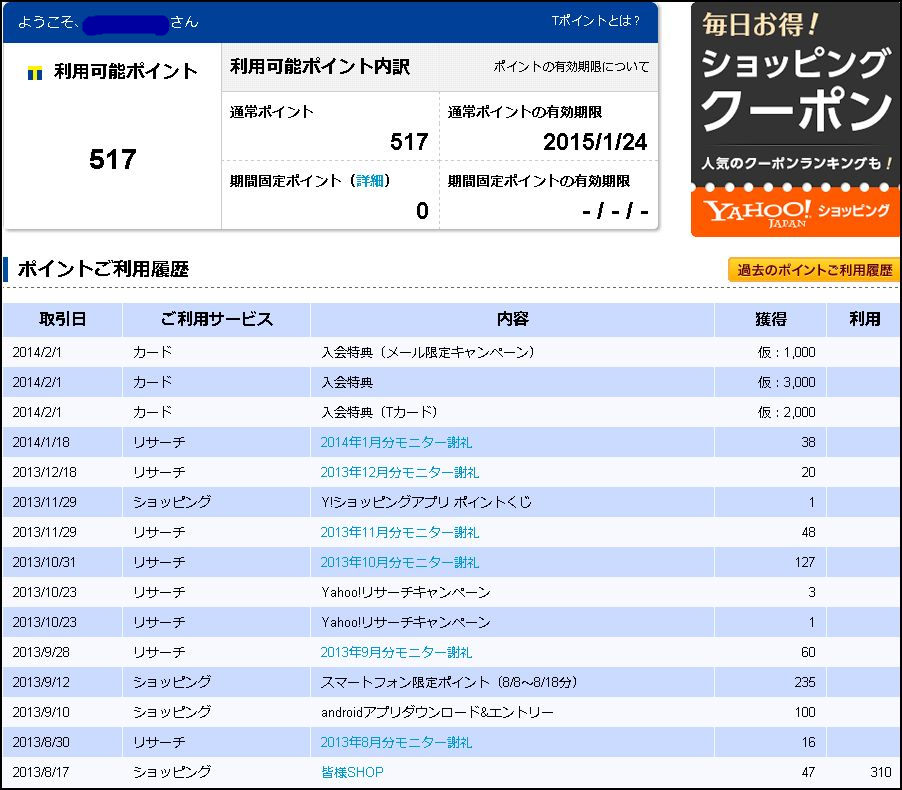Open ポイントの有効期限について link
The width and height of the screenshot is (902, 790).
click(571, 67)
